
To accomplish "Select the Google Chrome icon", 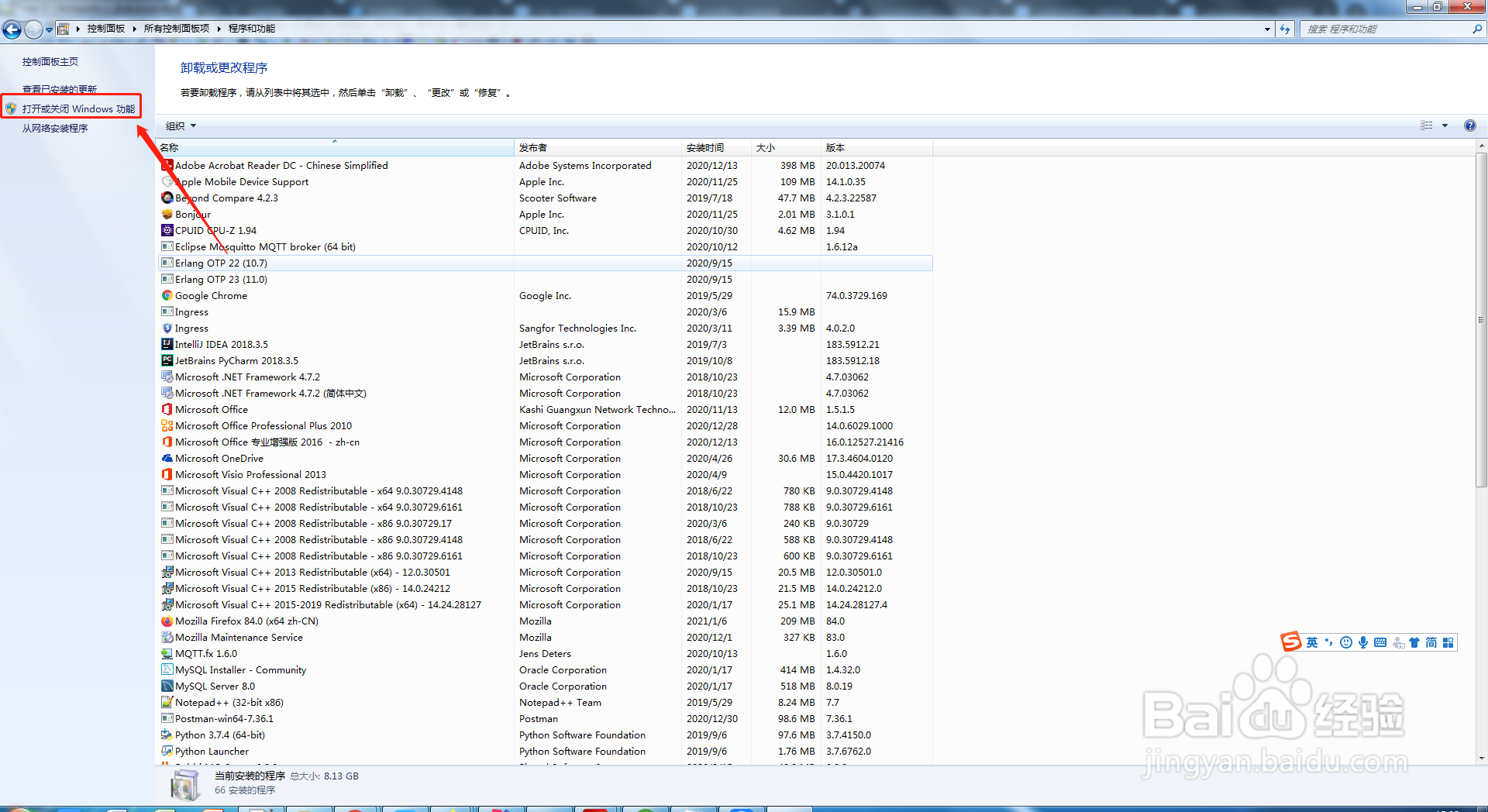I will click(167, 295).
